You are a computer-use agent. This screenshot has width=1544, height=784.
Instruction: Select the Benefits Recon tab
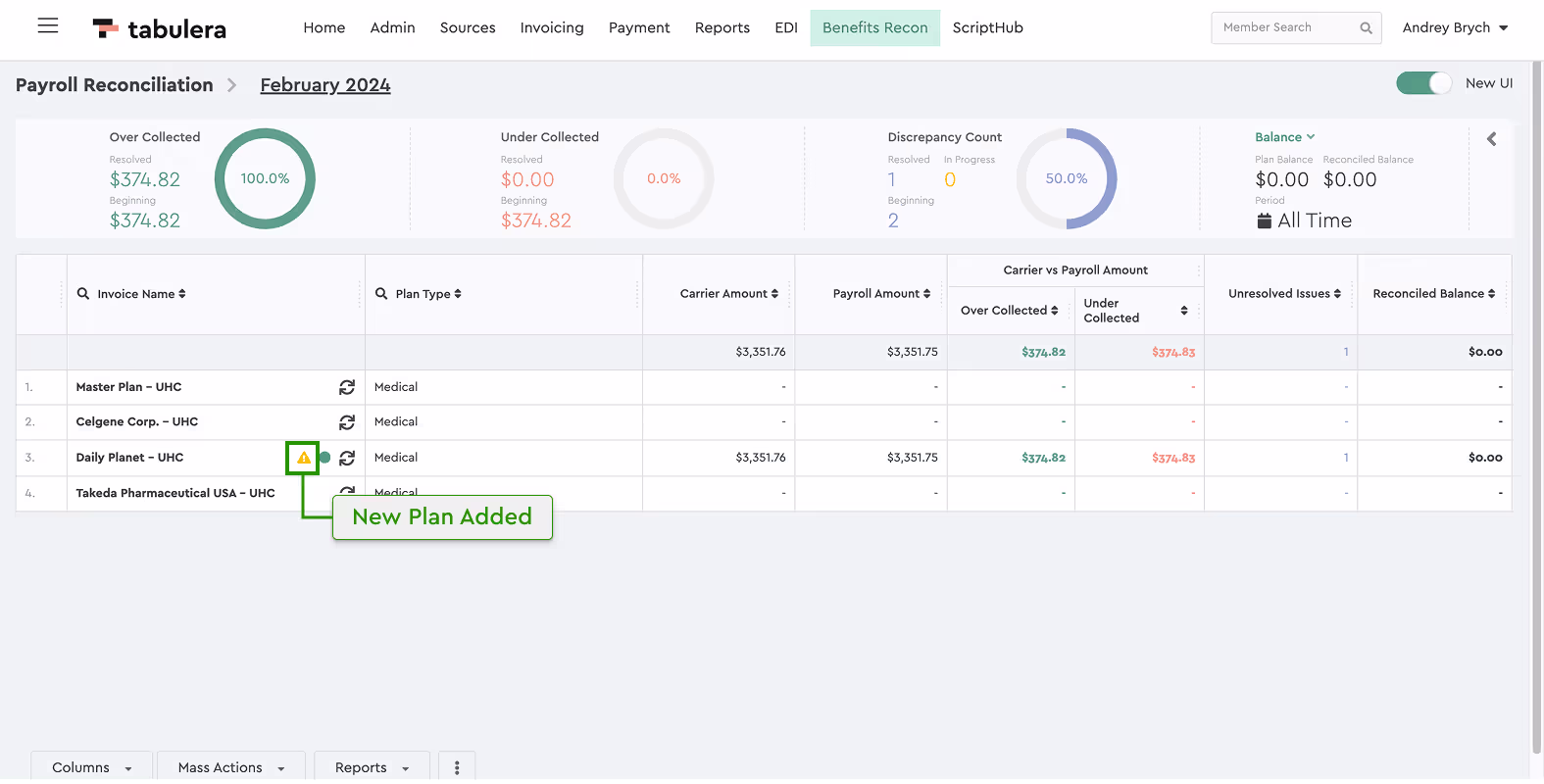point(875,27)
